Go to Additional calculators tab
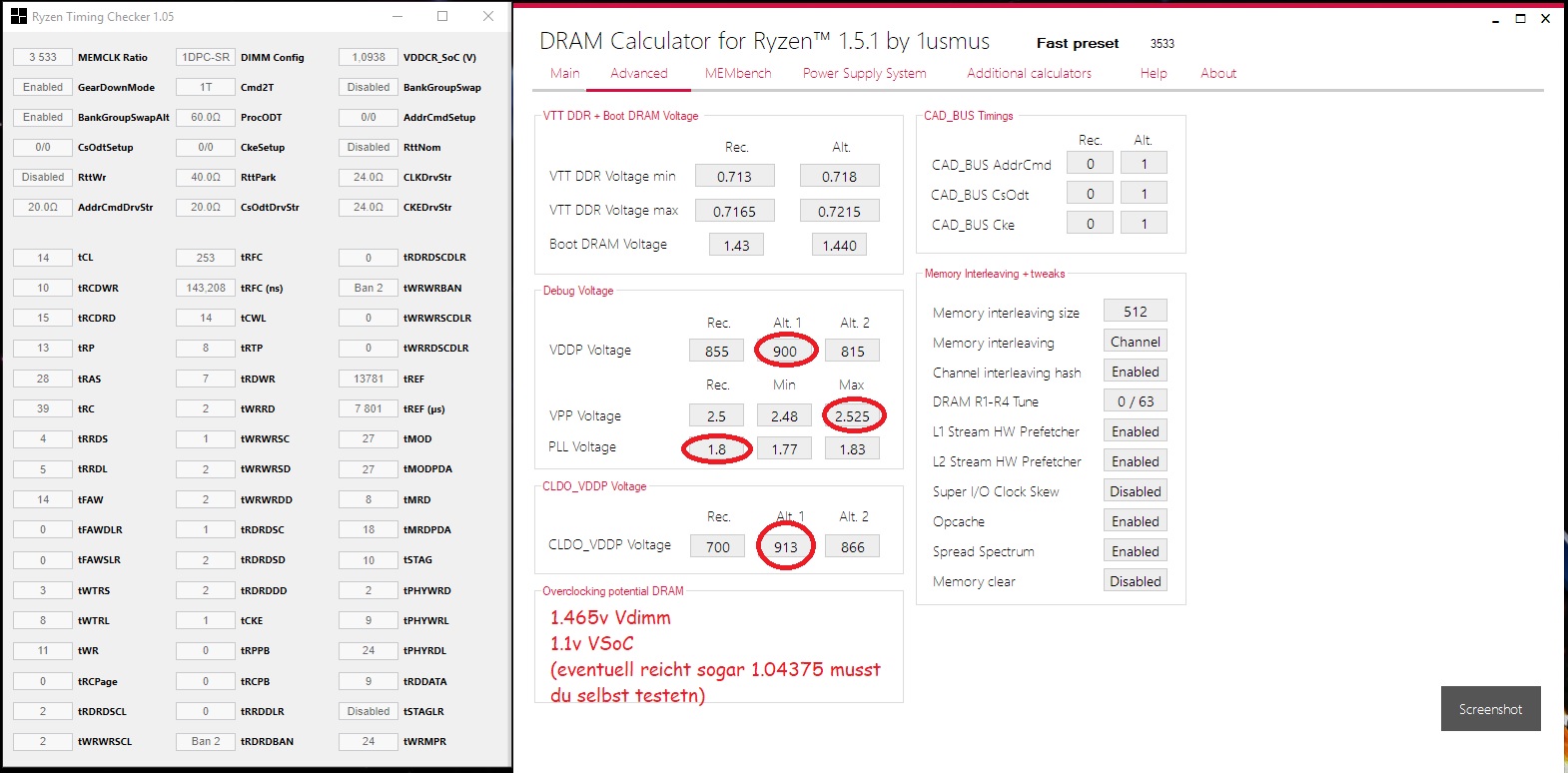 (1029, 73)
